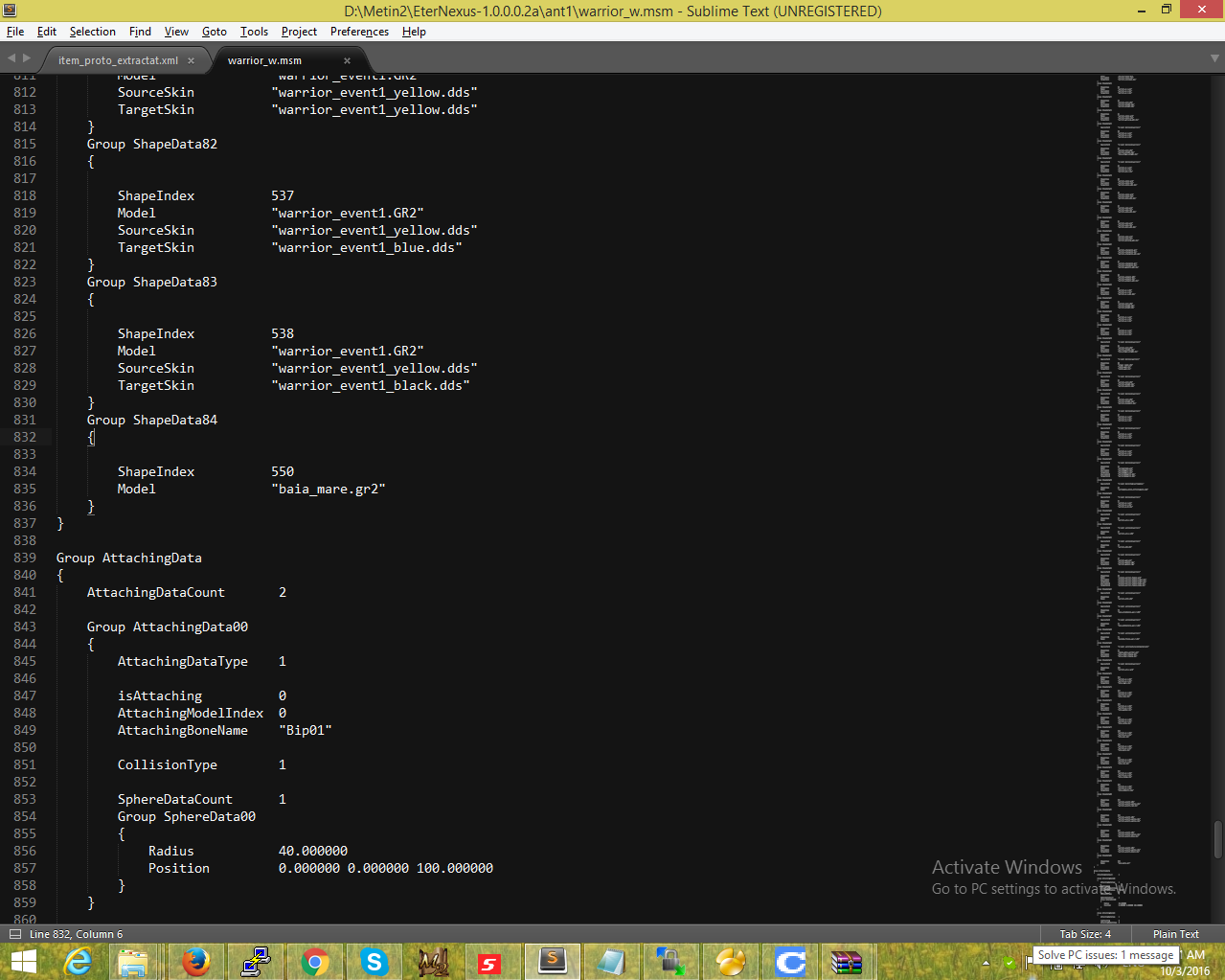Open the blue C taskbar app
This screenshot has height=980, width=1225.
click(789, 961)
